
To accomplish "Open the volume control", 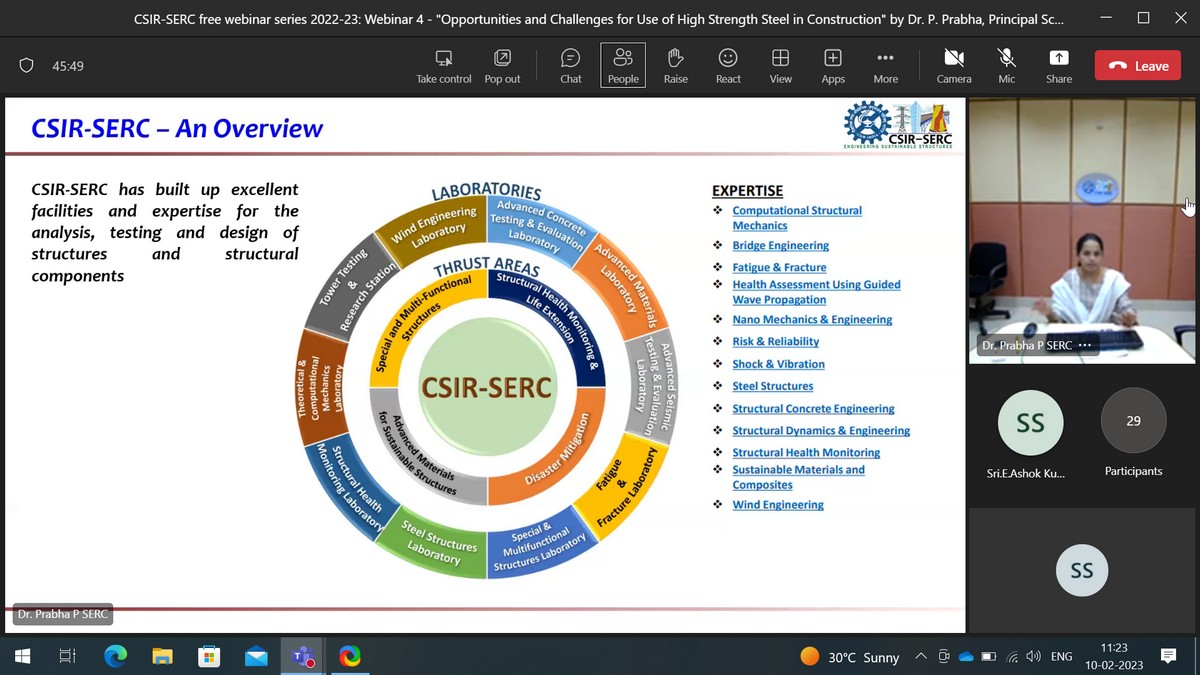I will coord(1033,657).
